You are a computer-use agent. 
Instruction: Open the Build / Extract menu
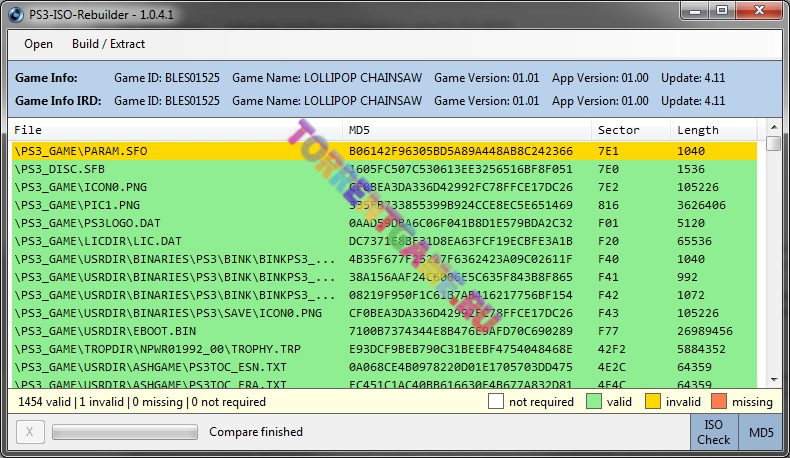pyautogui.click(x=108, y=44)
